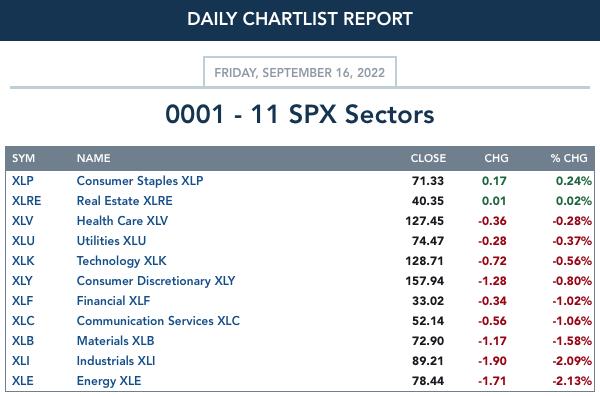Open Real Estate XLRE name link
Screen dimensions: 600x396
(x=124, y=200)
